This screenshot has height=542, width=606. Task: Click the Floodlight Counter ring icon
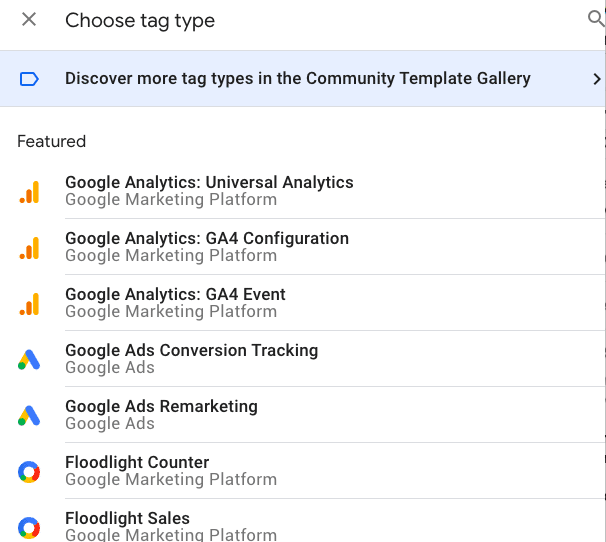click(x=29, y=472)
